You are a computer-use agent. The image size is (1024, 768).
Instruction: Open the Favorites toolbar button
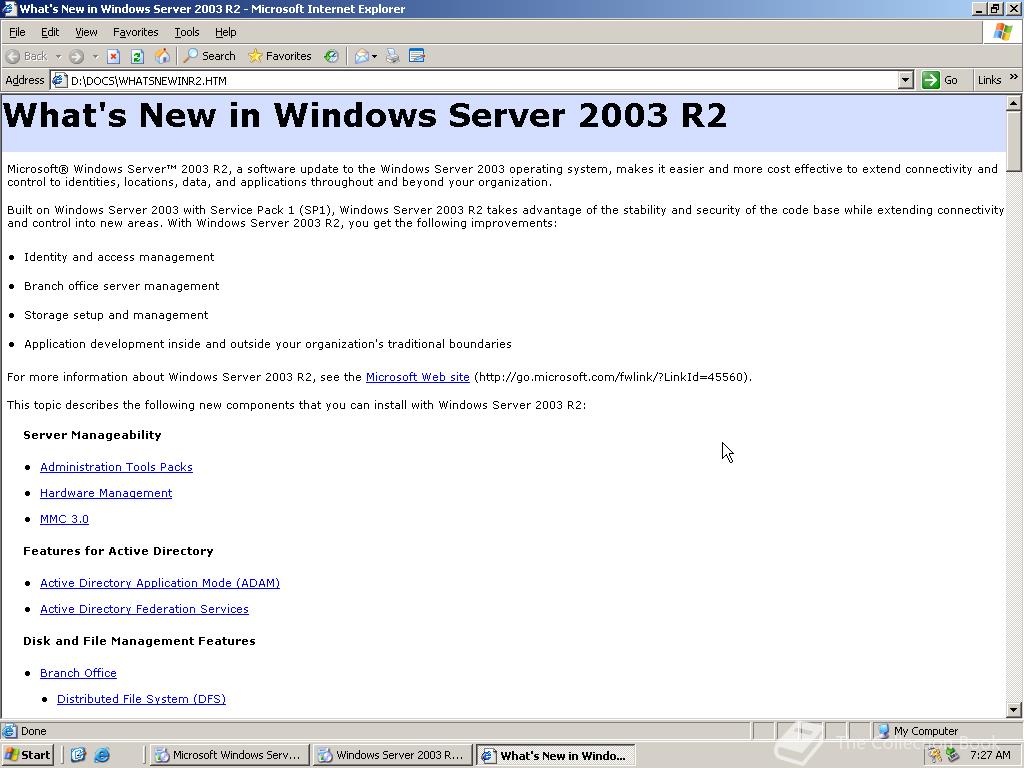280,56
